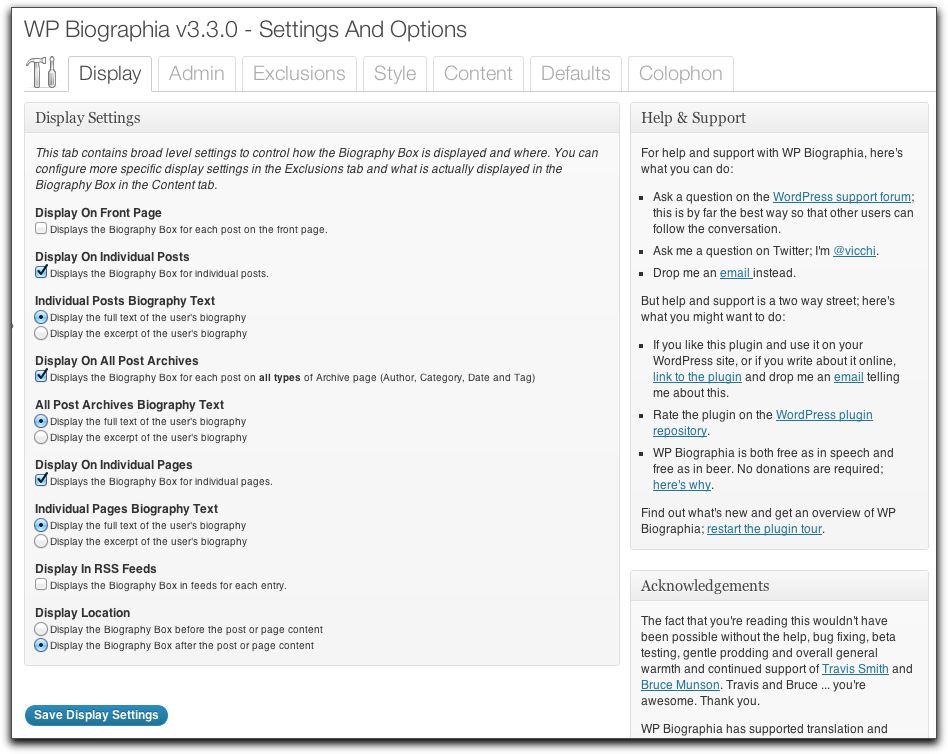Uncheck Display On Individual Posts
This screenshot has width=948, height=754.
click(41, 272)
